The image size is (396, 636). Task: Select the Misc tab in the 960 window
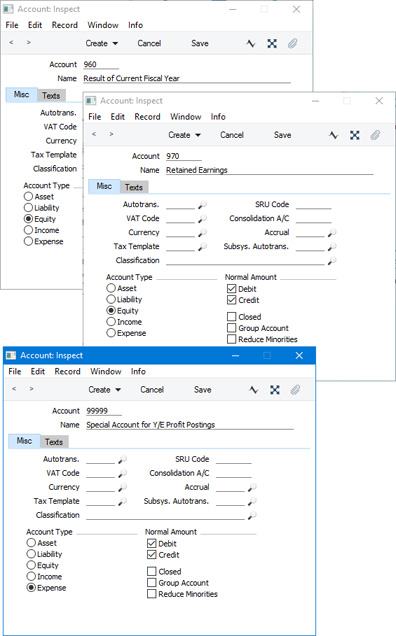(22, 95)
